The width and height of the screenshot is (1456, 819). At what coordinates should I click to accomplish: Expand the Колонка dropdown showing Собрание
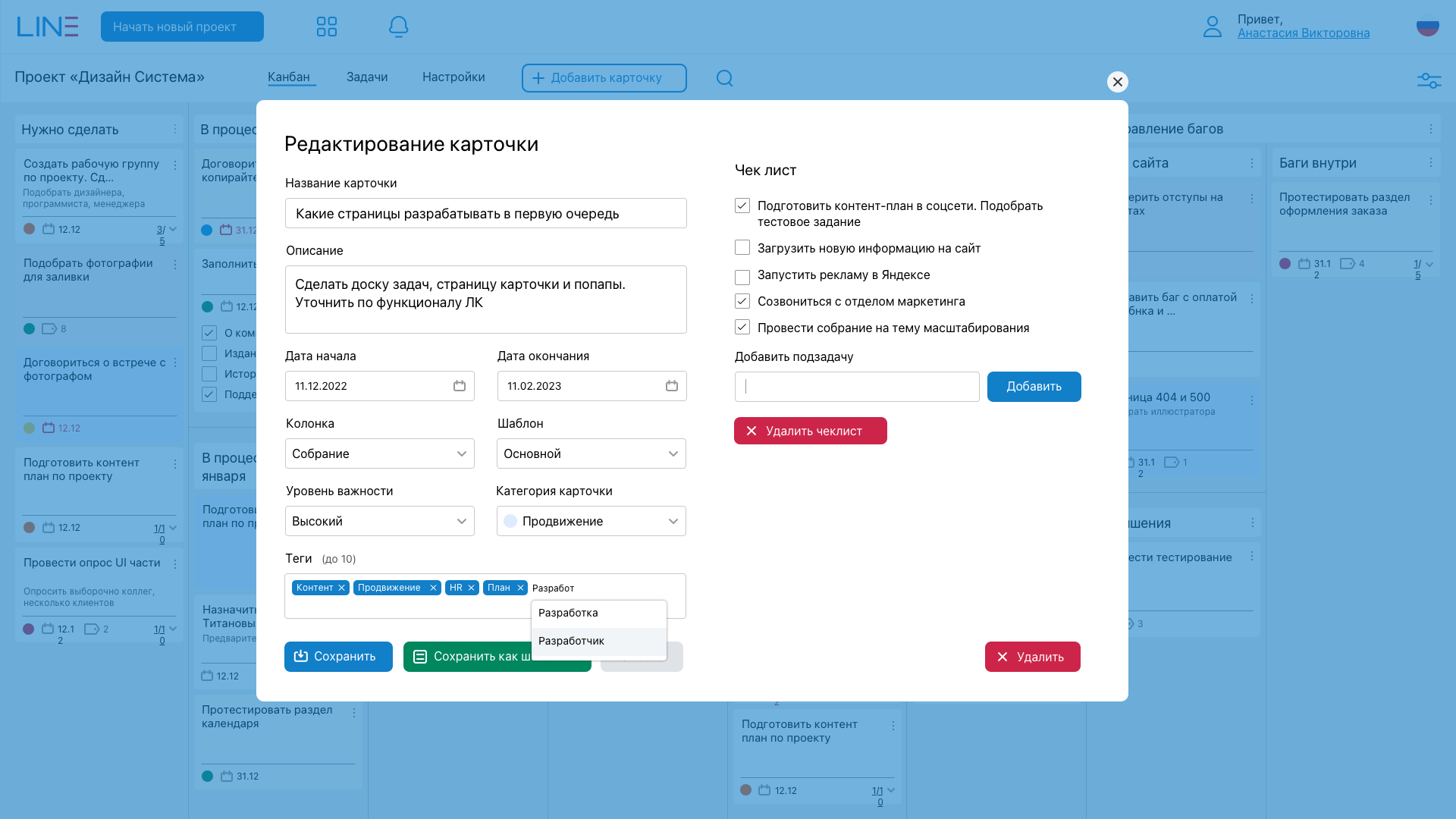click(x=379, y=453)
